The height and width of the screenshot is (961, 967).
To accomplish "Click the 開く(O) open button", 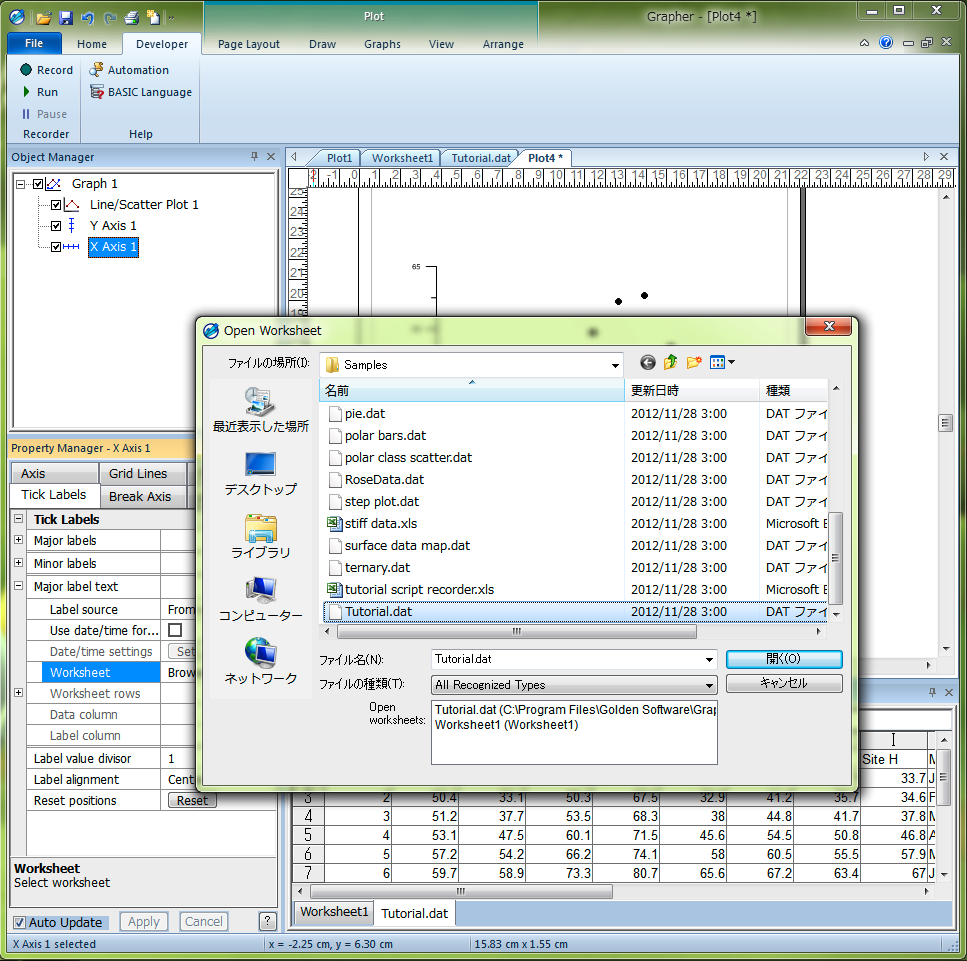I will click(784, 659).
